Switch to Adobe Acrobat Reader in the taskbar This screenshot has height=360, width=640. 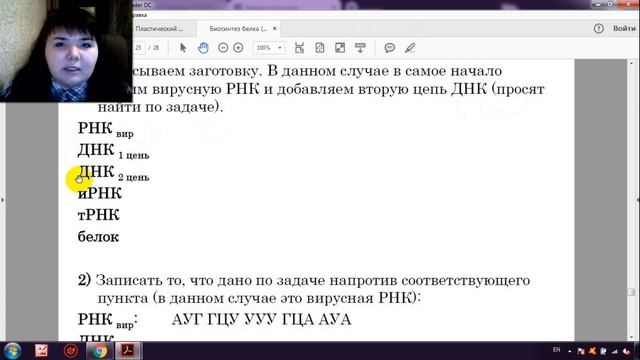128,351
